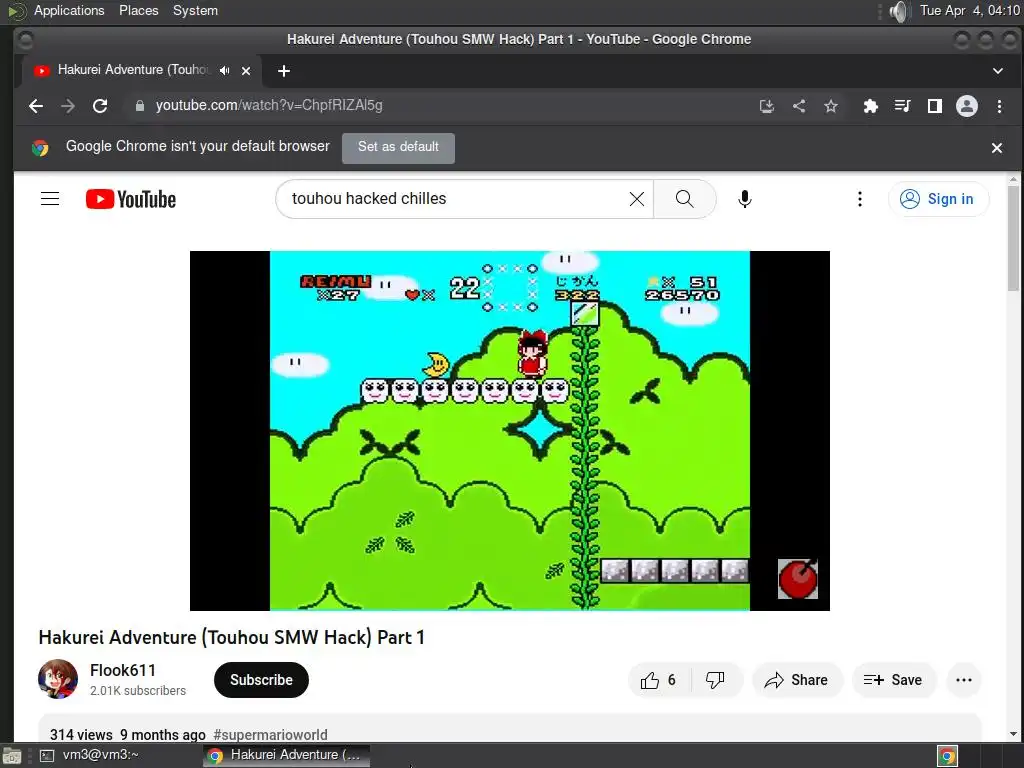Screen dimensions: 1024x768
Task: Bookmark this page with the star icon
Action: (x=831, y=106)
